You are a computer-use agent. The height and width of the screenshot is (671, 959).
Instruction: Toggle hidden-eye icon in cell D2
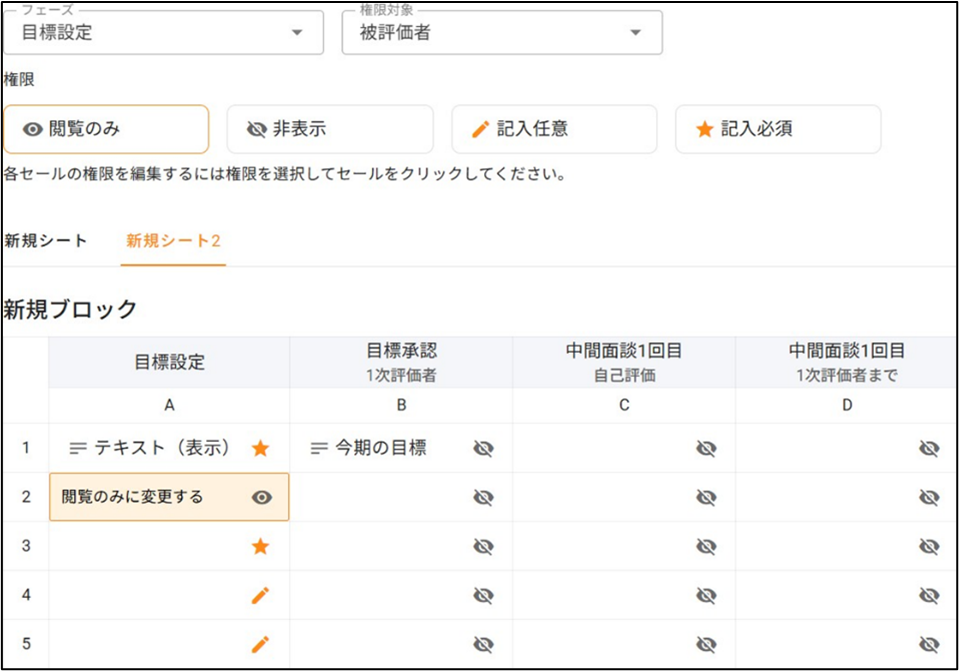point(929,497)
